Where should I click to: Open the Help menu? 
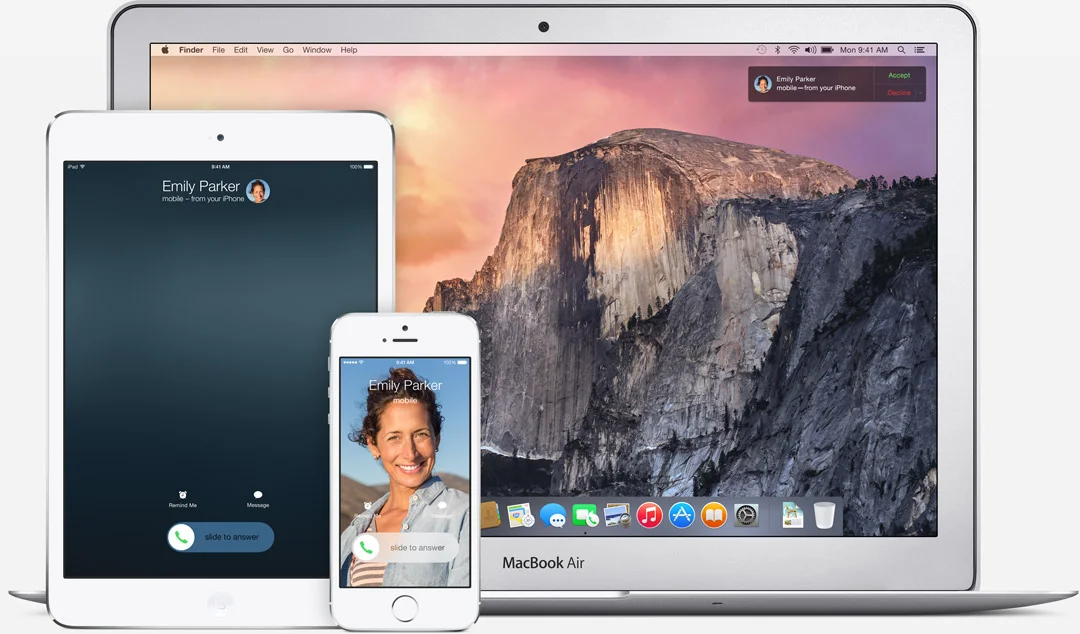tap(349, 50)
